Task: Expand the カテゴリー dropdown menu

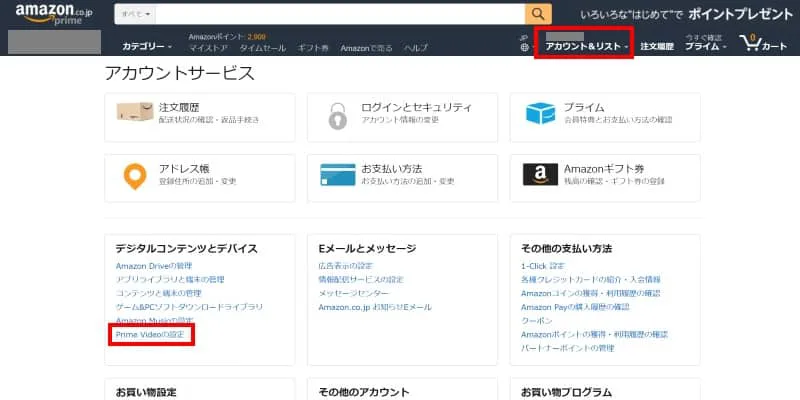Action: click(147, 48)
